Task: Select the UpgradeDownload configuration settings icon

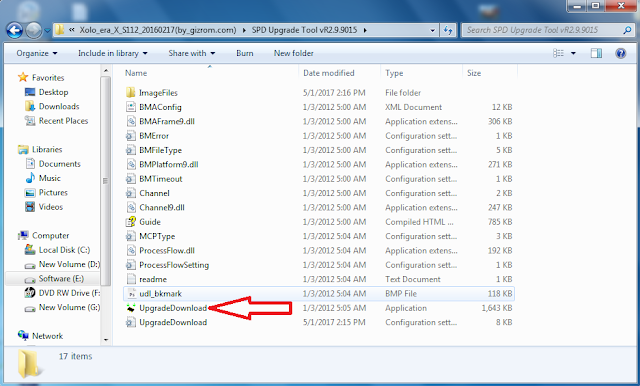Action: 131,322
